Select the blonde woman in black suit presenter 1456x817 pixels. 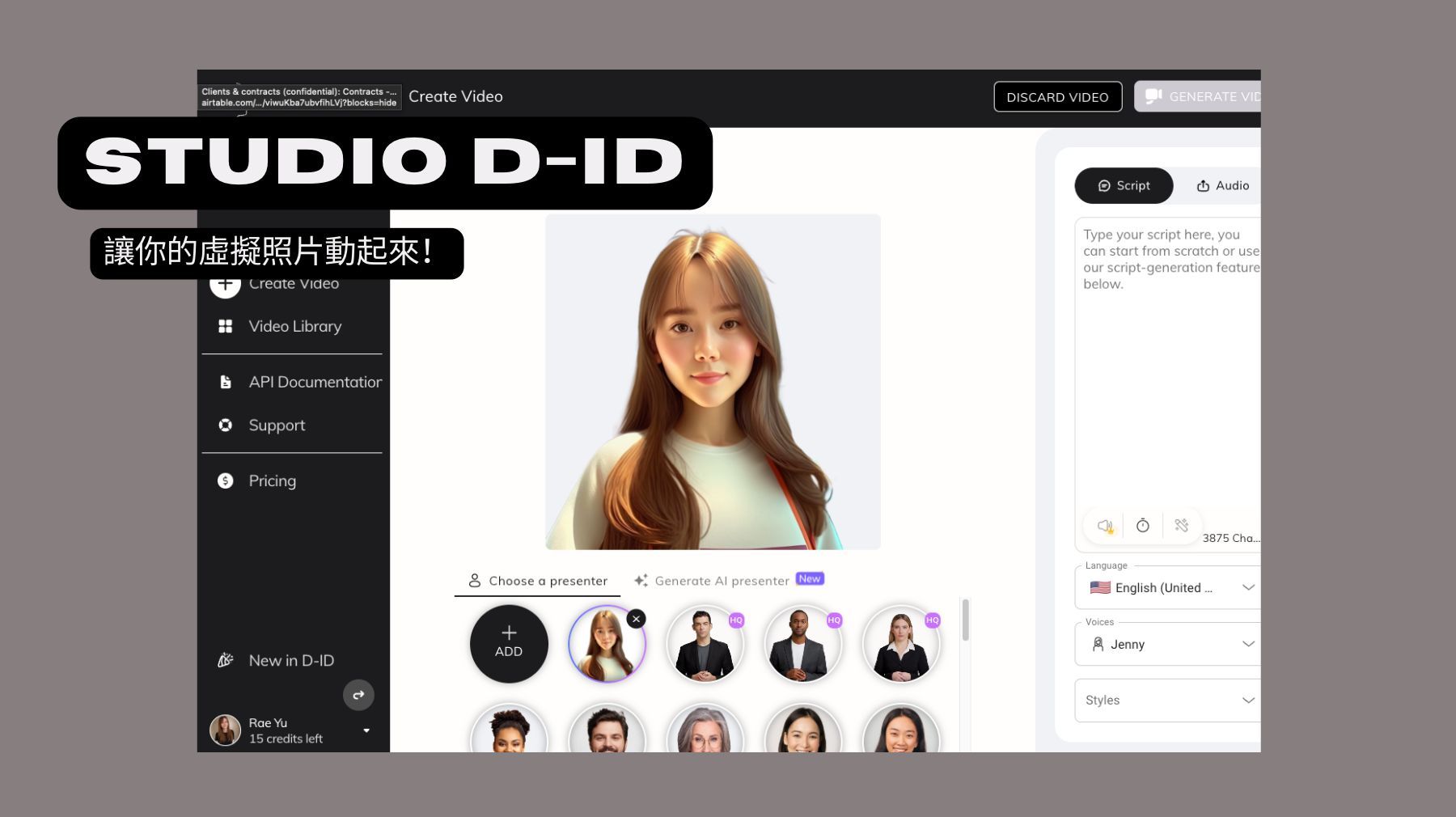click(901, 645)
